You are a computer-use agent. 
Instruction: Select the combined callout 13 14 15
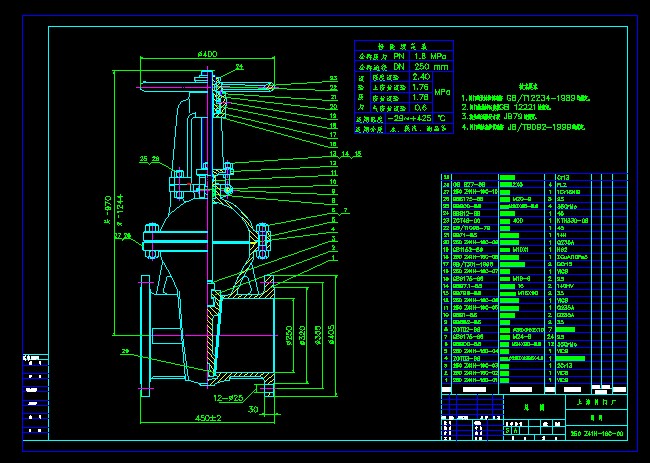[x=351, y=155]
